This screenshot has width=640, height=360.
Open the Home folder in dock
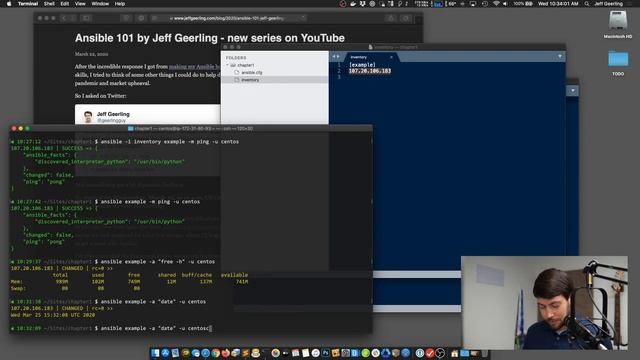click(454, 353)
